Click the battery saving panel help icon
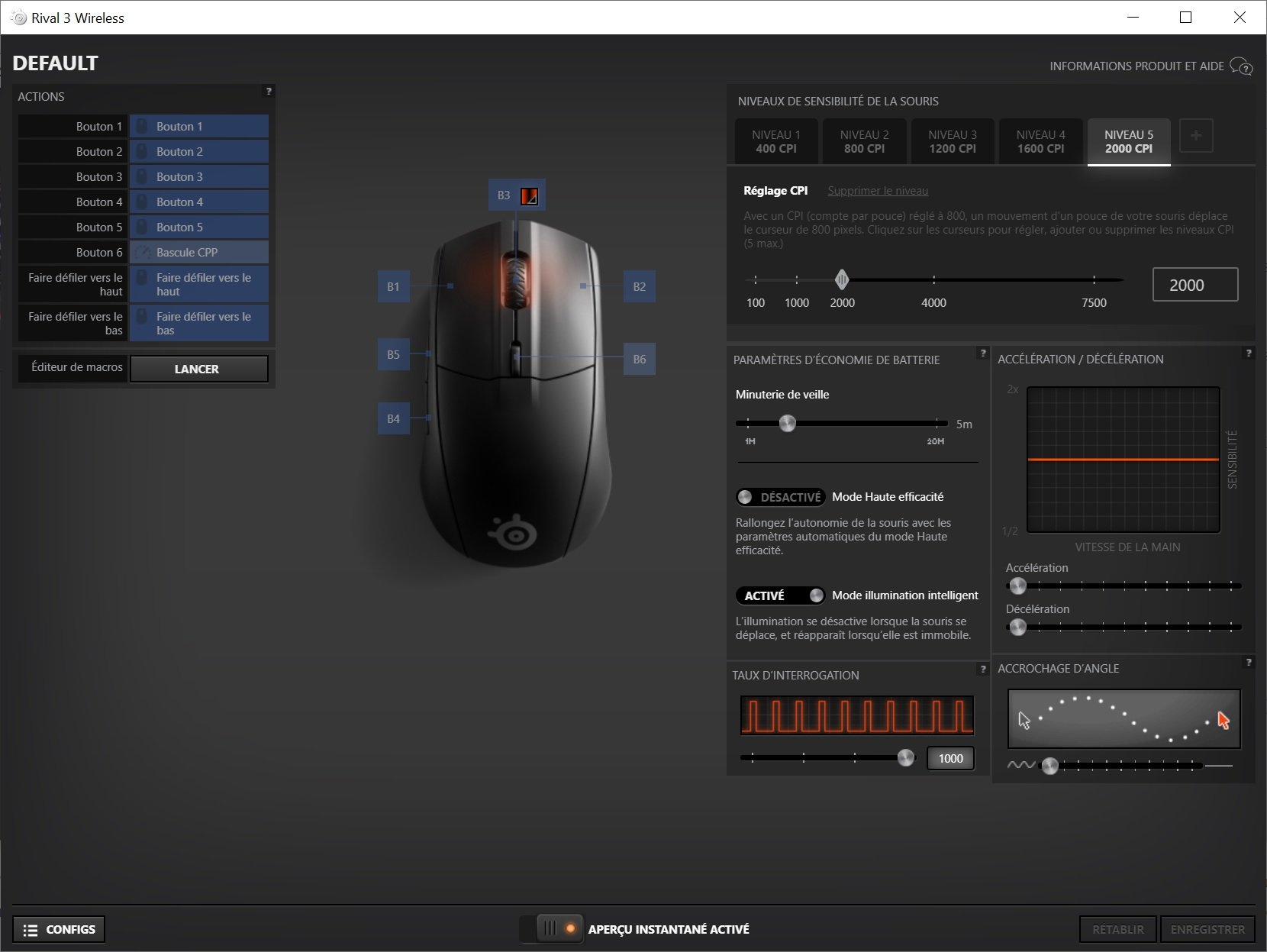The image size is (1267, 952). tap(983, 353)
